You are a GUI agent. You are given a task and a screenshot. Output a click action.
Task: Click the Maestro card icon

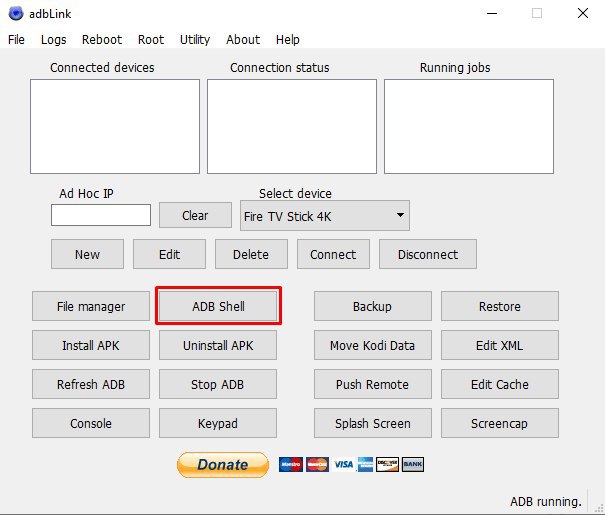click(291, 464)
